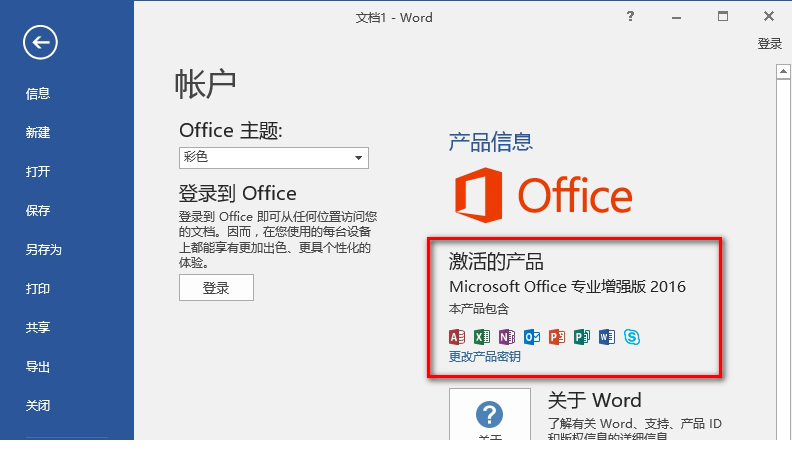Click the scrollbar up arrow
792x457 pixels.
coord(783,72)
